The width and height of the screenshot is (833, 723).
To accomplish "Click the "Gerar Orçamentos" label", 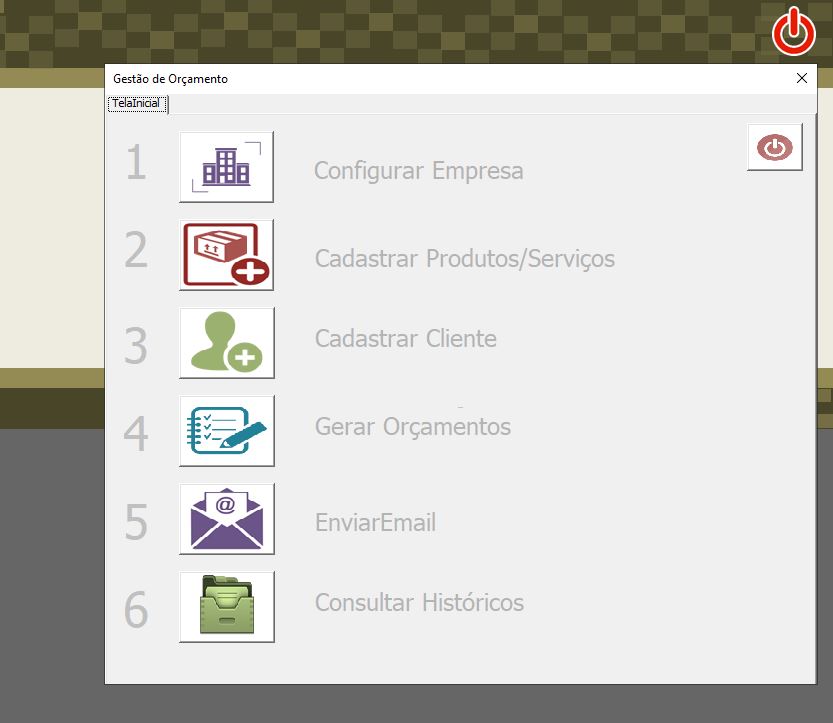I will 413,427.
